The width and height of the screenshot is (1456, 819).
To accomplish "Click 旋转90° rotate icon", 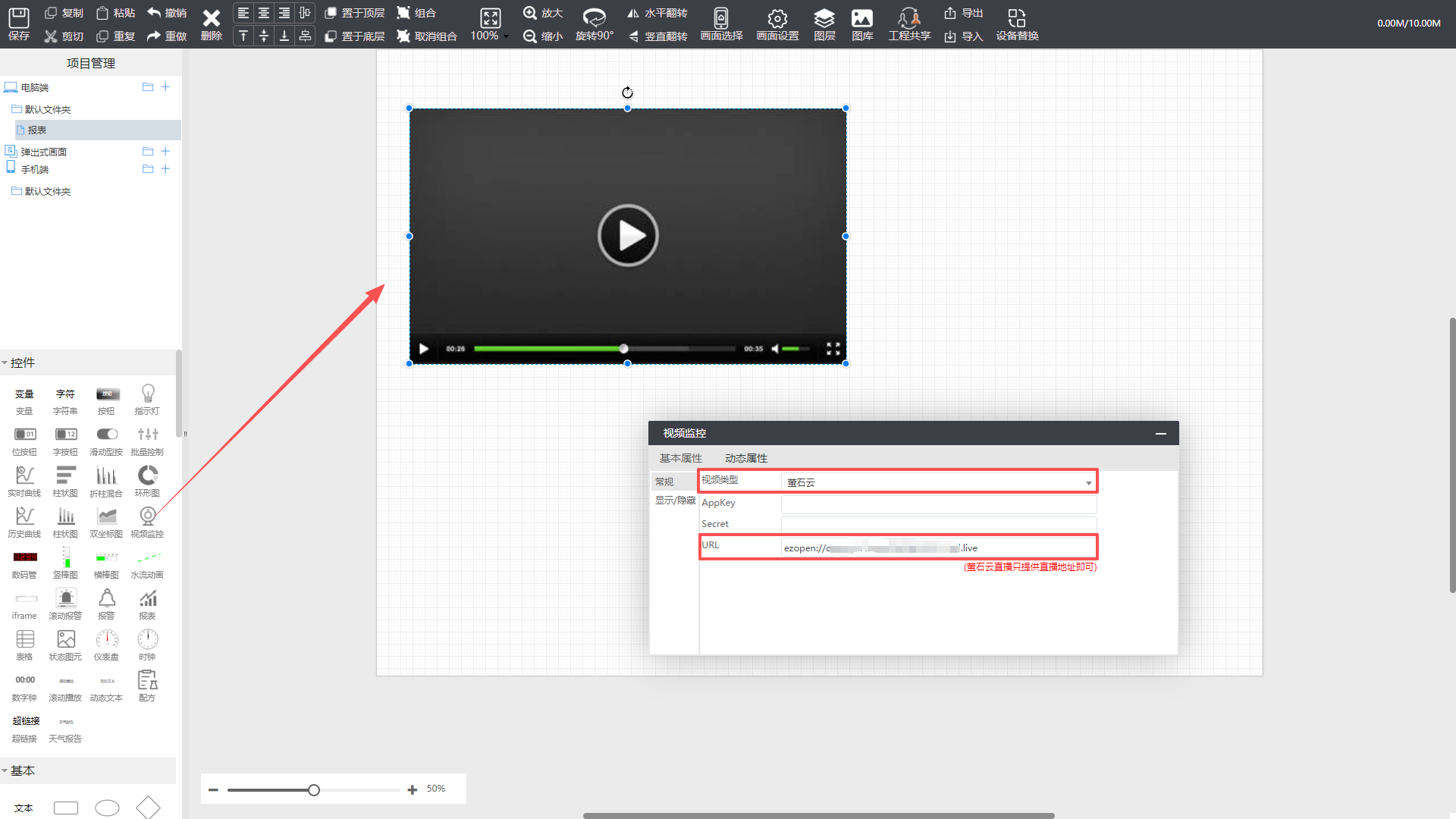I will pyautogui.click(x=594, y=18).
